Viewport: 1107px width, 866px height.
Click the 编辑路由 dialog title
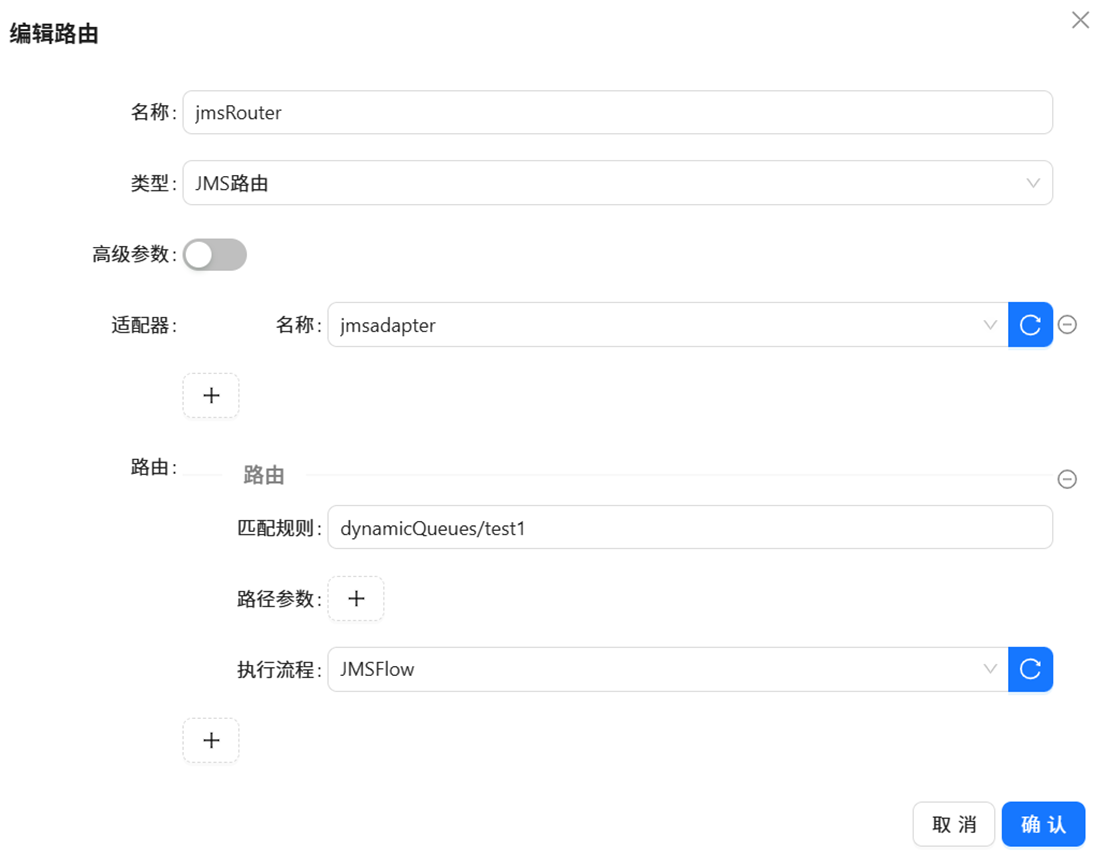[54, 34]
